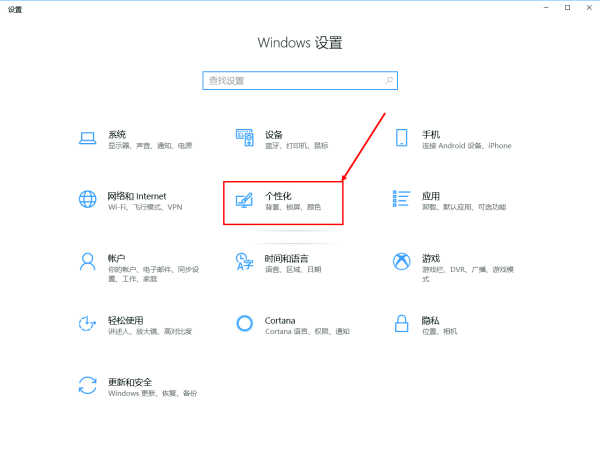Open the 网络和 Internet globe icon
This screenshot has width=600, height=469.
[x=87, y=199]
